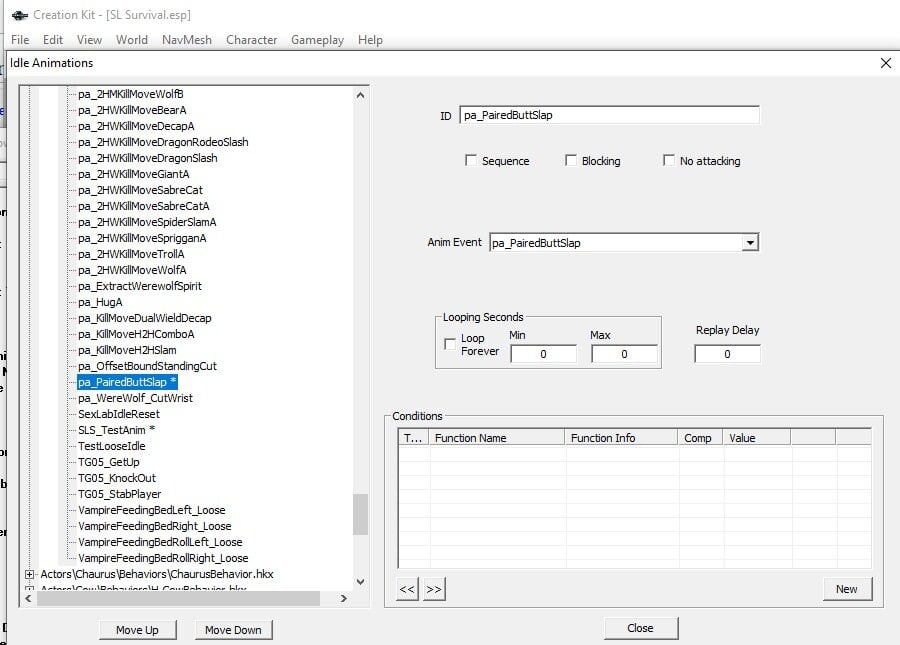Toggle the Loop Forever checkbox
The width and height of the screenshot is (900, 645).
450,344
